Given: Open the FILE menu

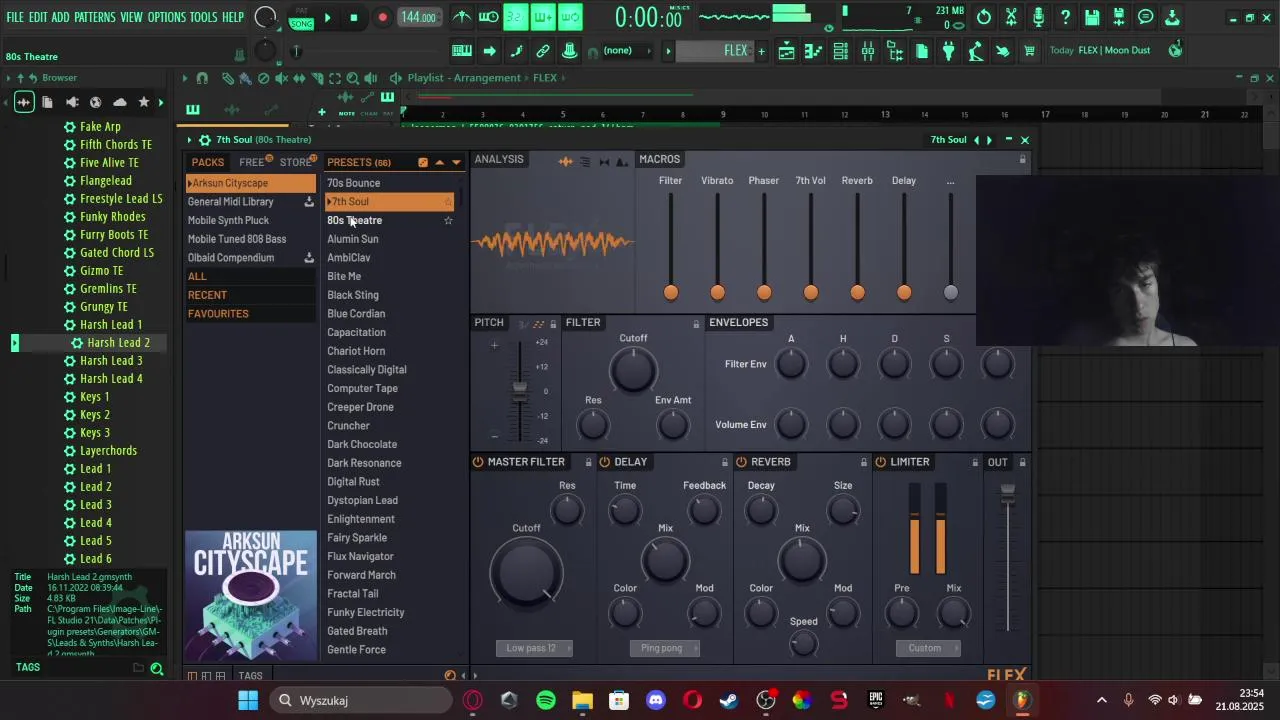Looking at the screenshot, I should pos(15,17).
